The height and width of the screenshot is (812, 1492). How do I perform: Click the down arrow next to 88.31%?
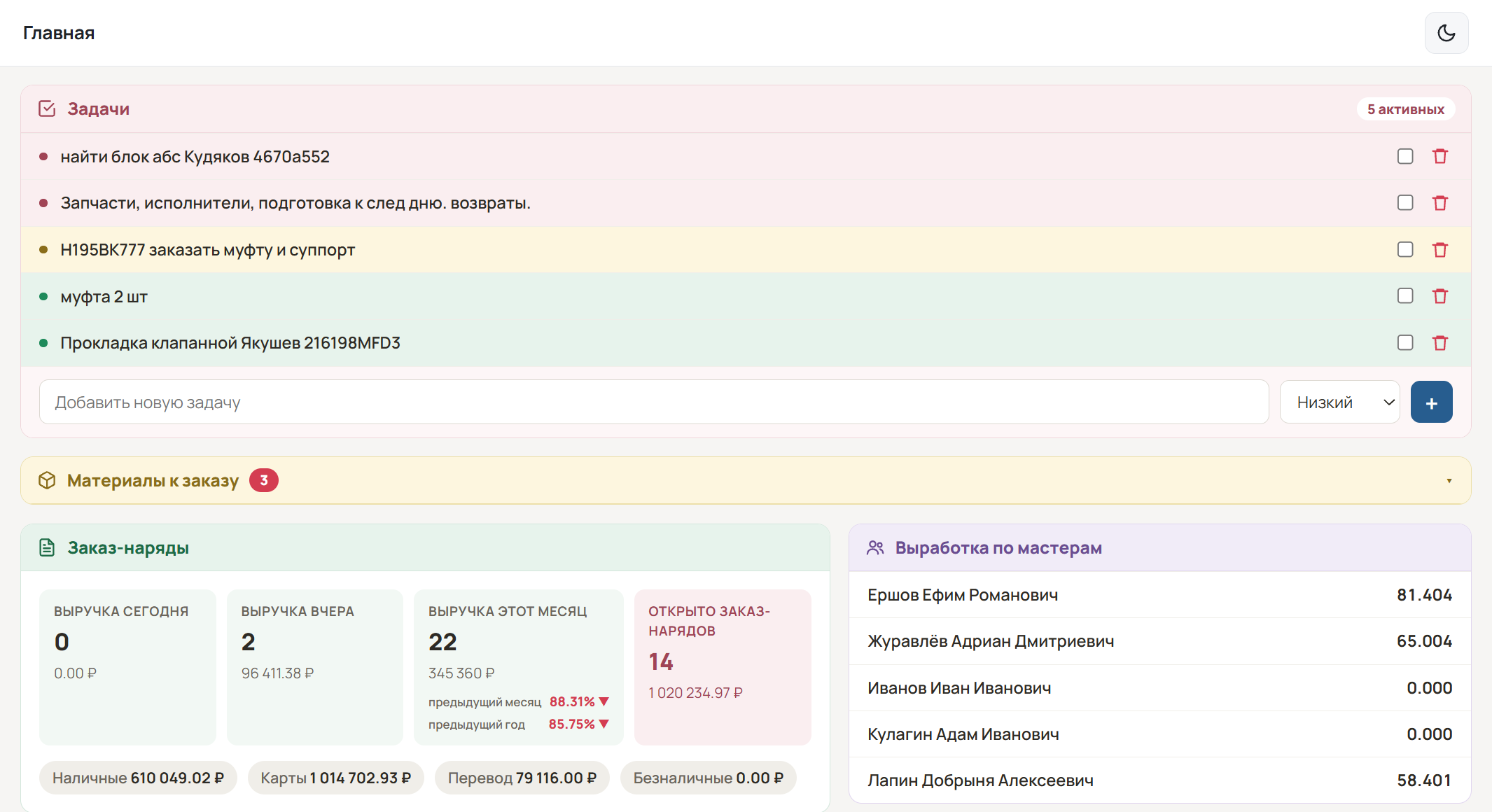point(604,701)
